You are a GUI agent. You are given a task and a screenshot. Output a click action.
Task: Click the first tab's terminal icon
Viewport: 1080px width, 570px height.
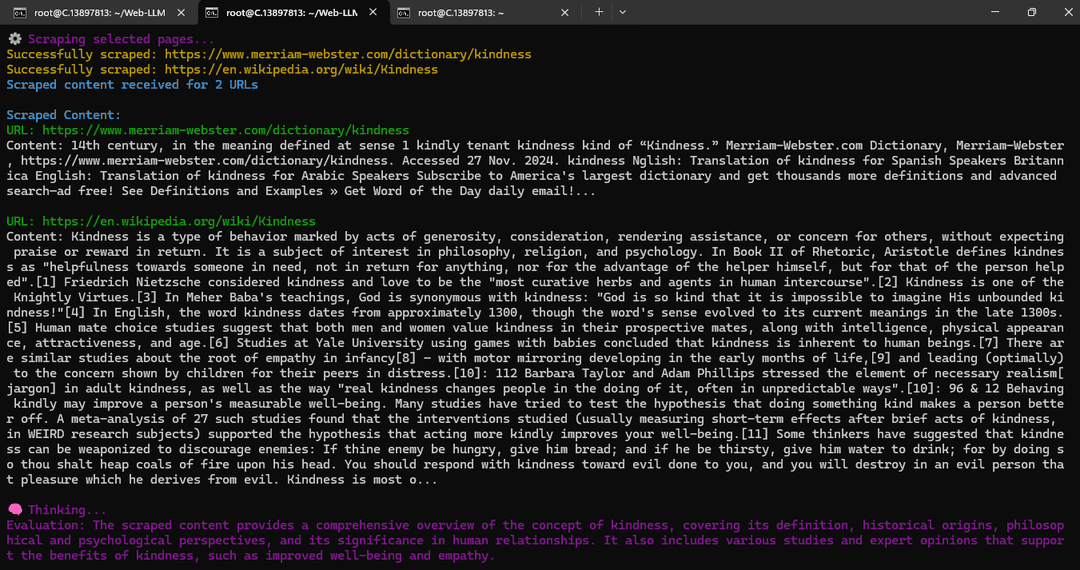[x=21, y=12]
